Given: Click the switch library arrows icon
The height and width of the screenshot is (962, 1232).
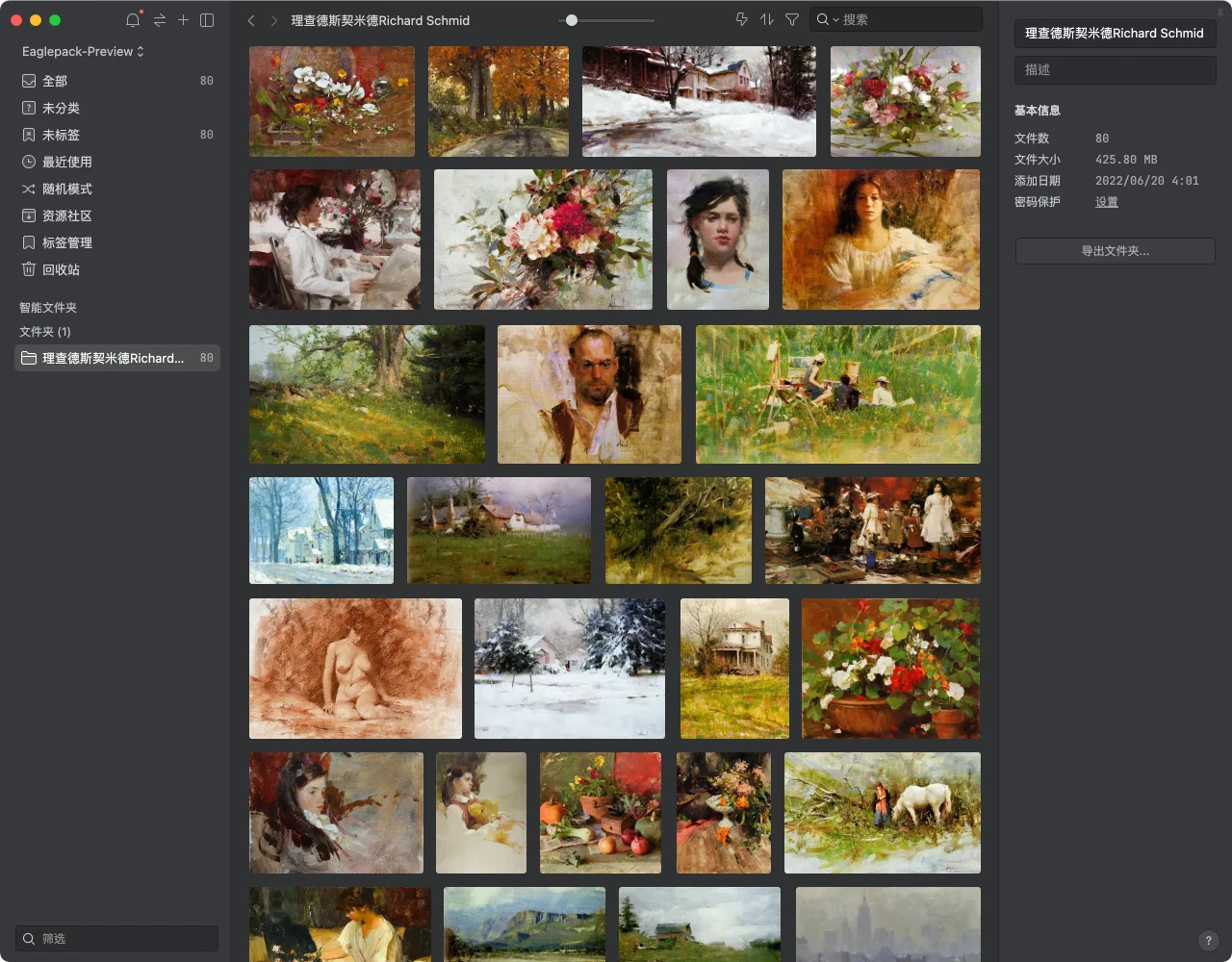Looking at the screenshot, I should (x=160, y=20).
